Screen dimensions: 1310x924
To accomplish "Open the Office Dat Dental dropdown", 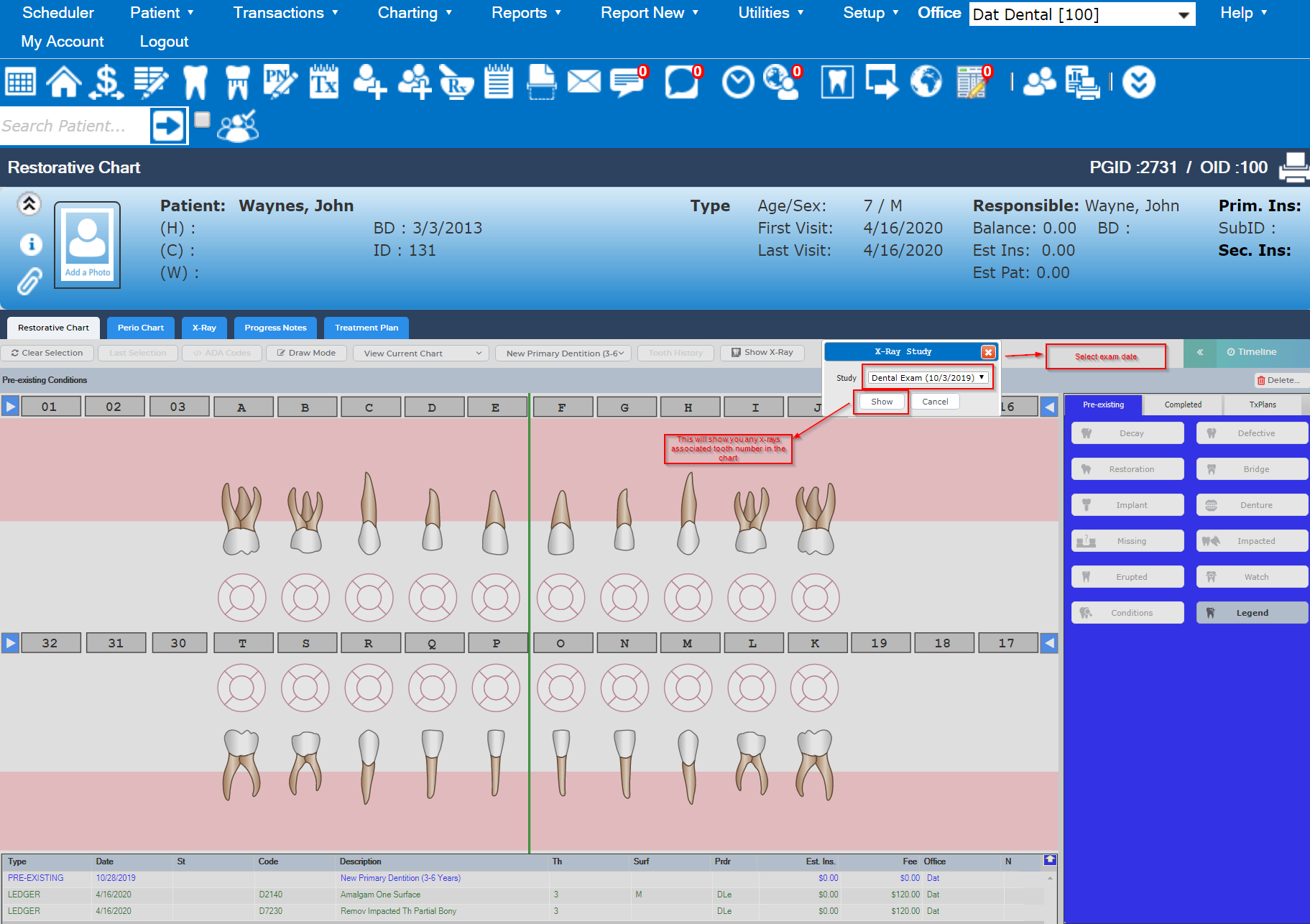I will (1082, 14).
